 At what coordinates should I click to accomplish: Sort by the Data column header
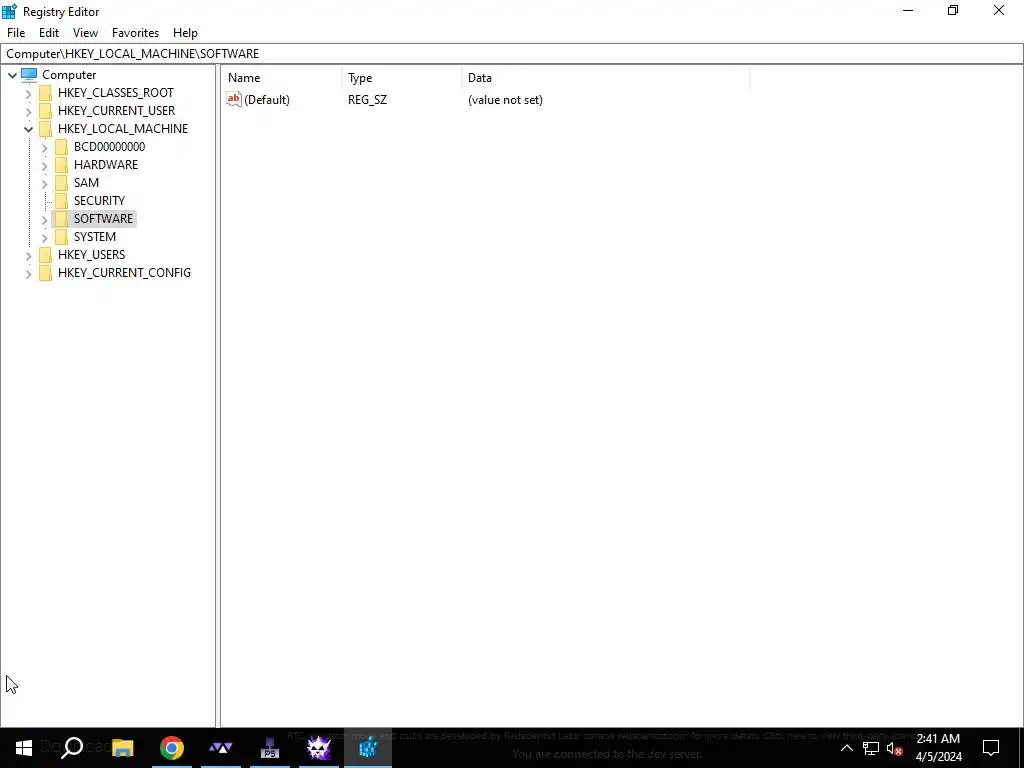click(605, 78)
